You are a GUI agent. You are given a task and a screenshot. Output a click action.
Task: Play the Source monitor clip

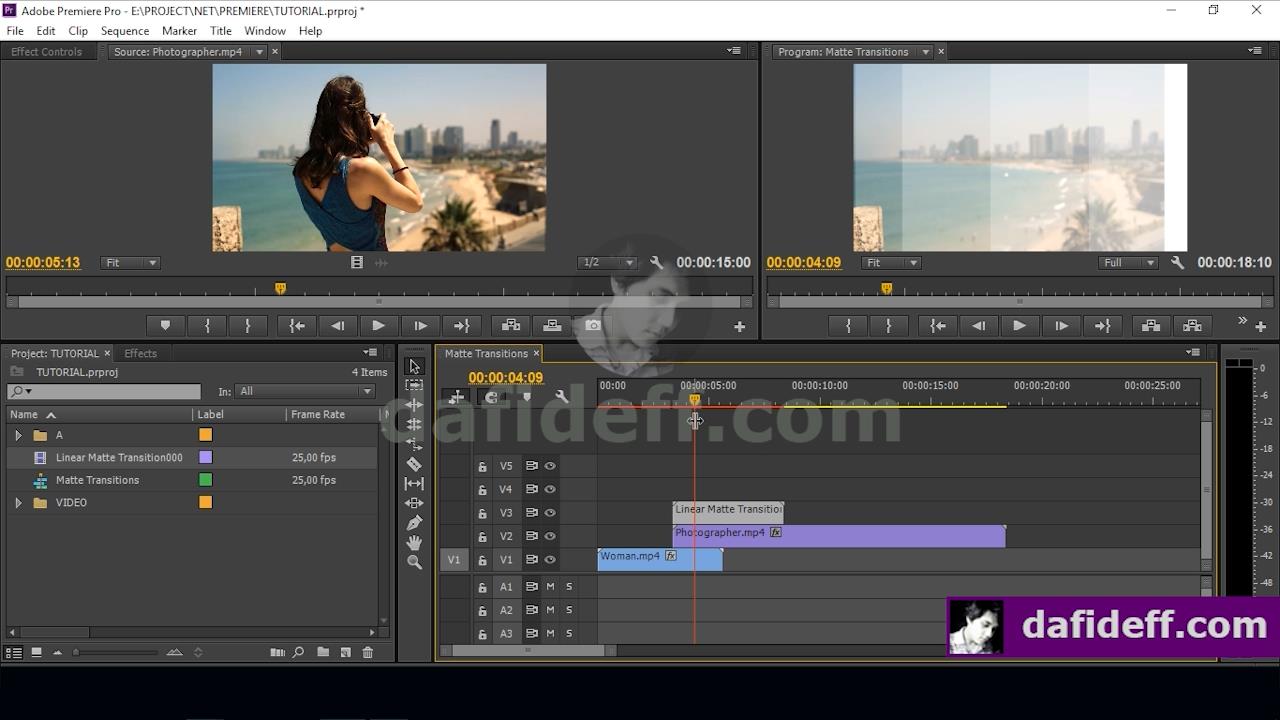click(x=378, y=325)
